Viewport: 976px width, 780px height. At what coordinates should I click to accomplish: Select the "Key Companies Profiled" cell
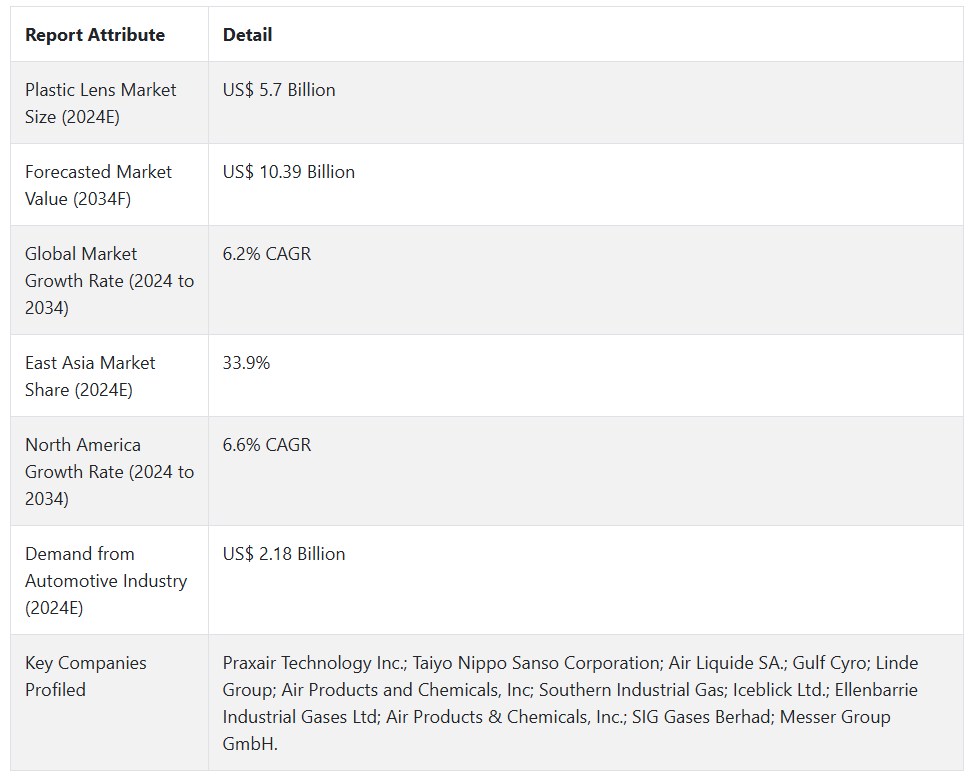tap(85, 676)
